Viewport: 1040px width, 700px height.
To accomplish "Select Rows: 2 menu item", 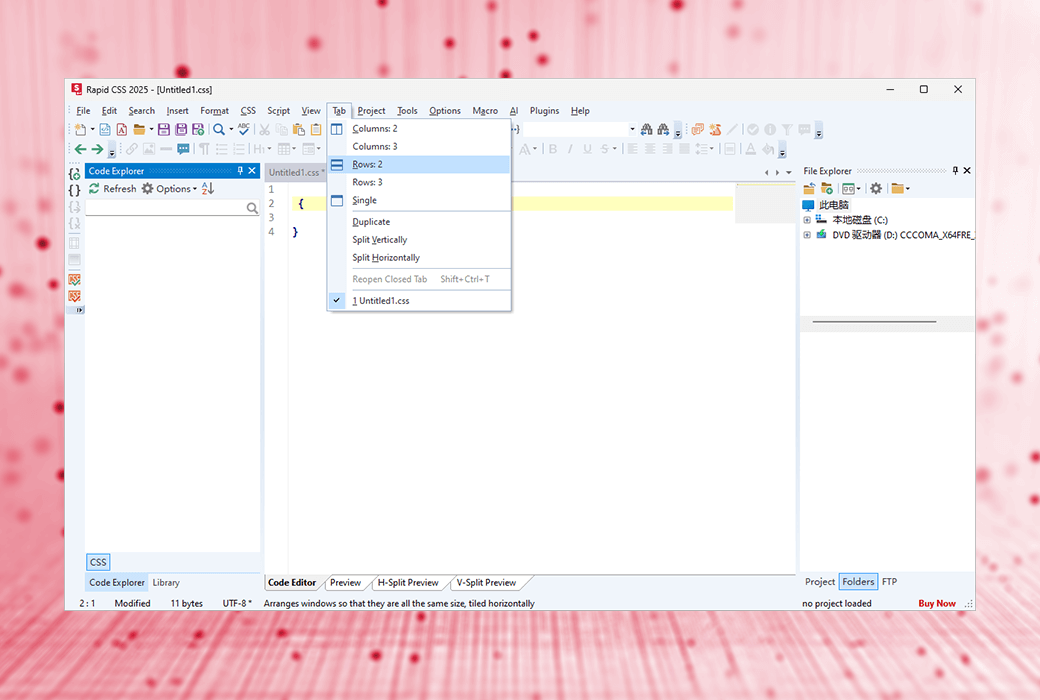I will [419, 165].
